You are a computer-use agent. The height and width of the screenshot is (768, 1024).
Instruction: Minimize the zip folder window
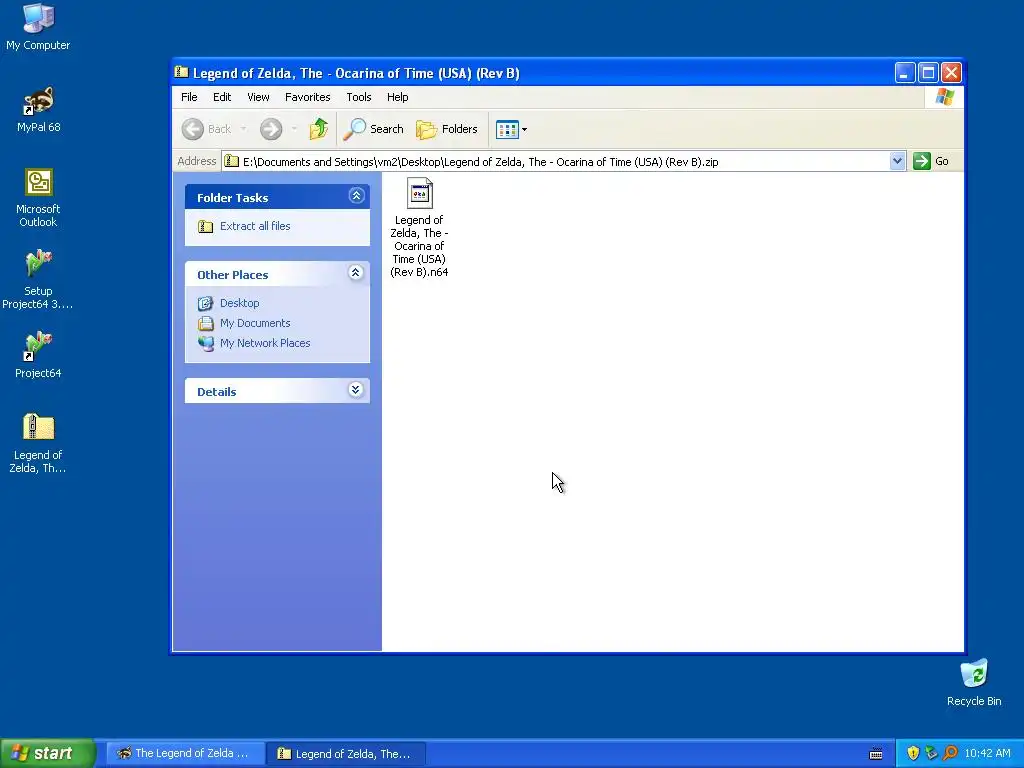pos(904,72)
